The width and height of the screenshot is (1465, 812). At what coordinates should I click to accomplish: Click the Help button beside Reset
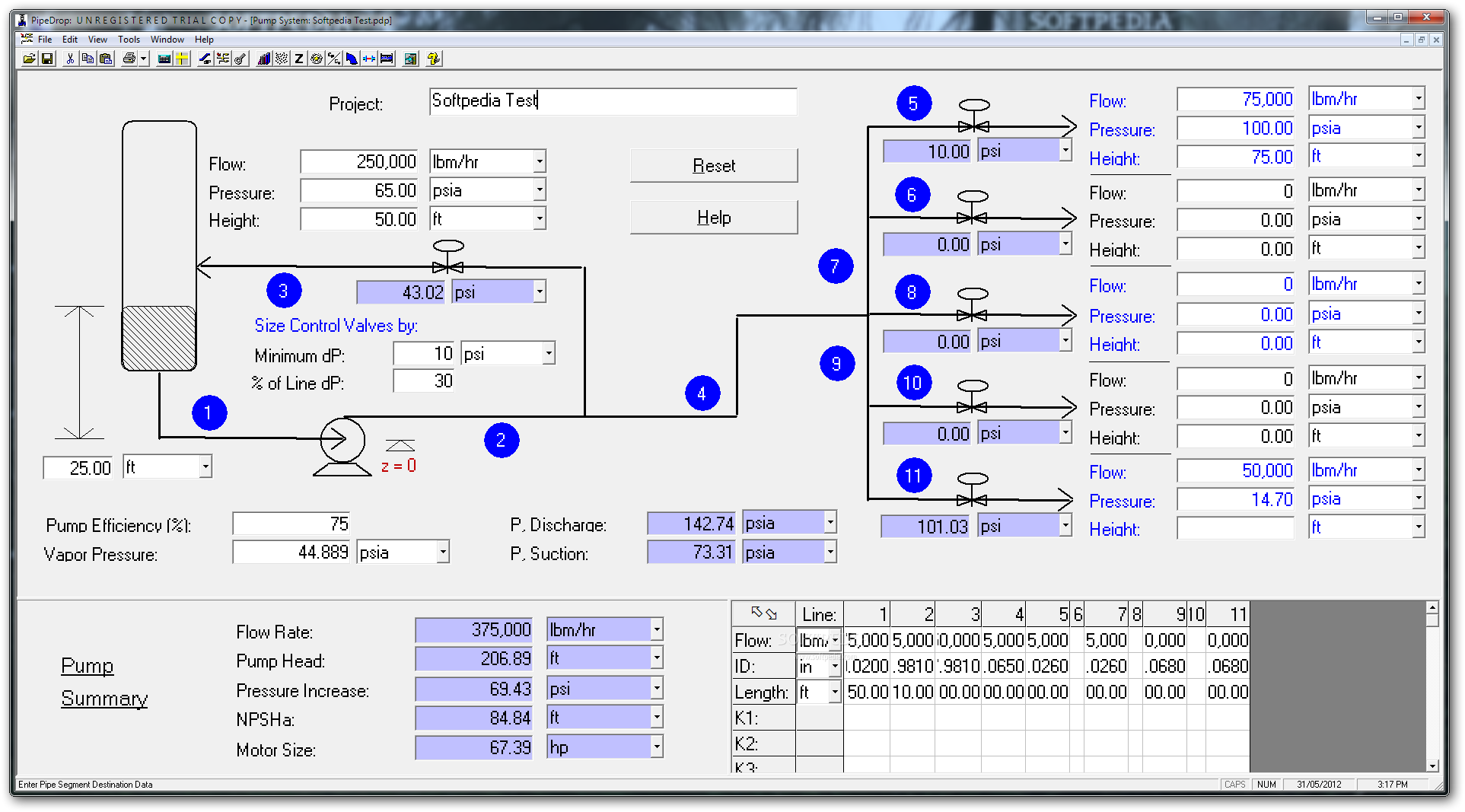[714, 218]
